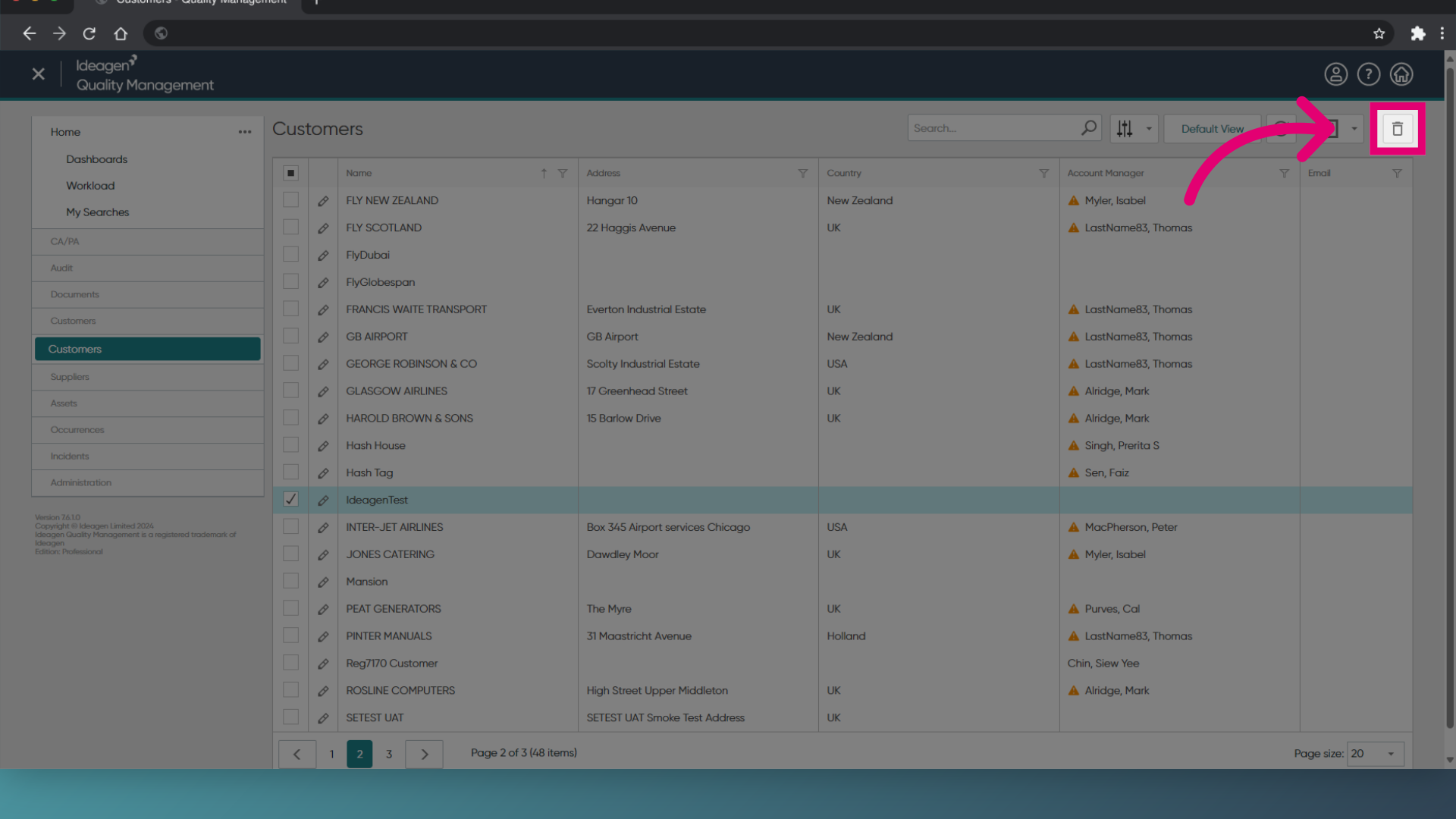The height and width of the screenshot is (819, 1456).
Task: Tick the Hash House row checkbox
Action: 290,444
